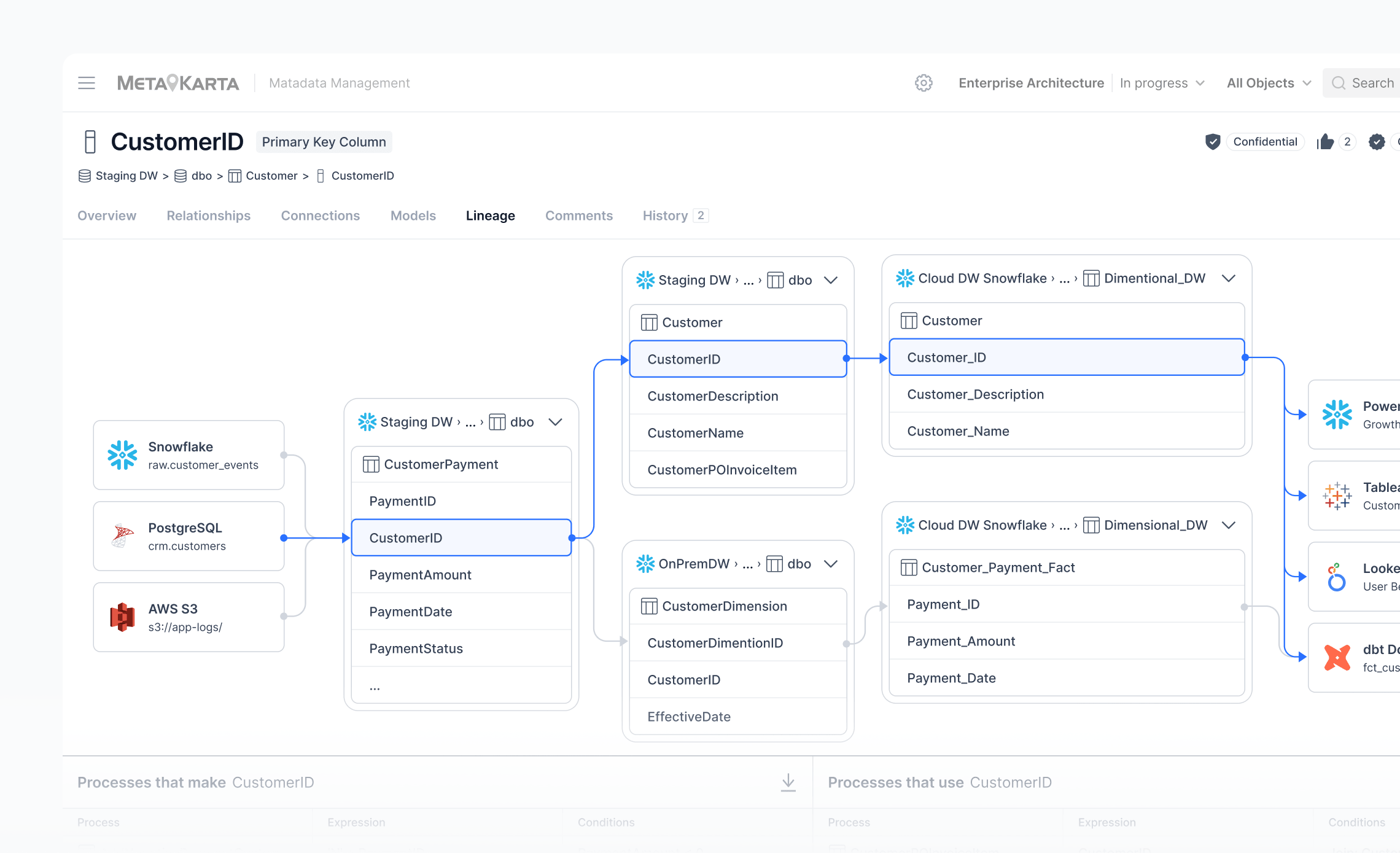Click the Power BI Snowflake-style card icon
Screen dimensions: 1400x853
(1337, 415)
